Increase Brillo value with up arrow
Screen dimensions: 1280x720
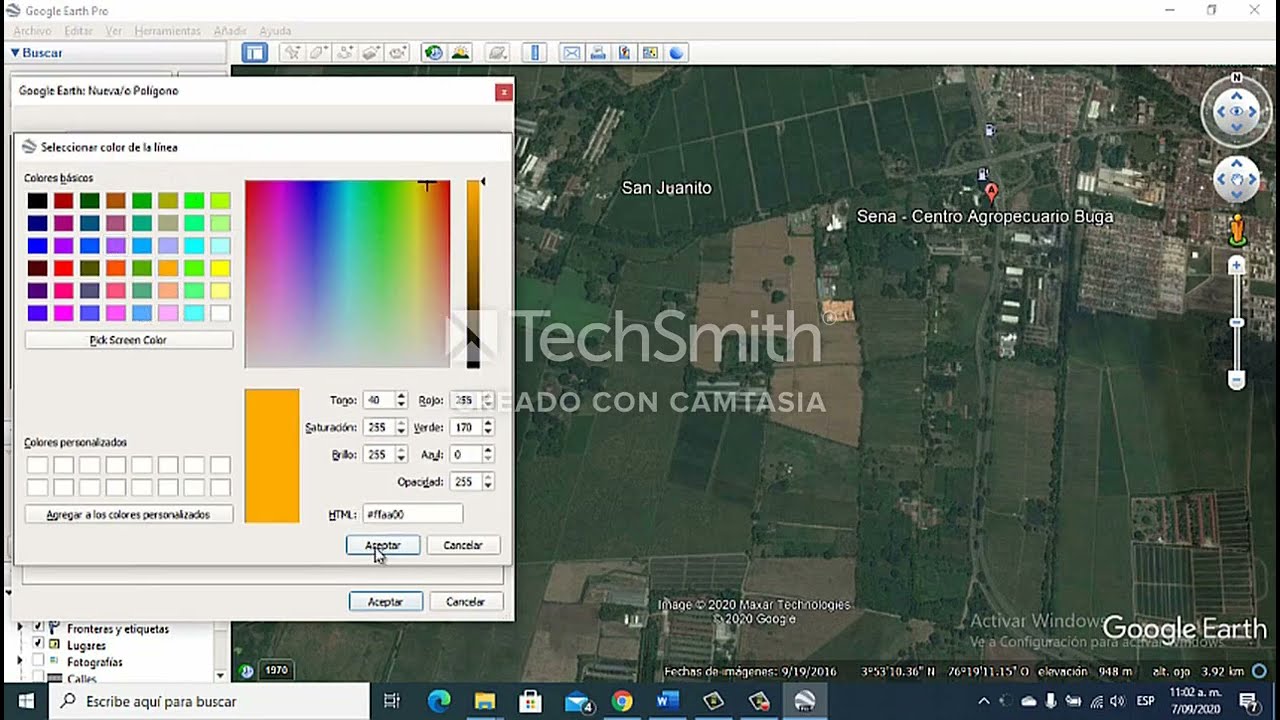(401, 450)
